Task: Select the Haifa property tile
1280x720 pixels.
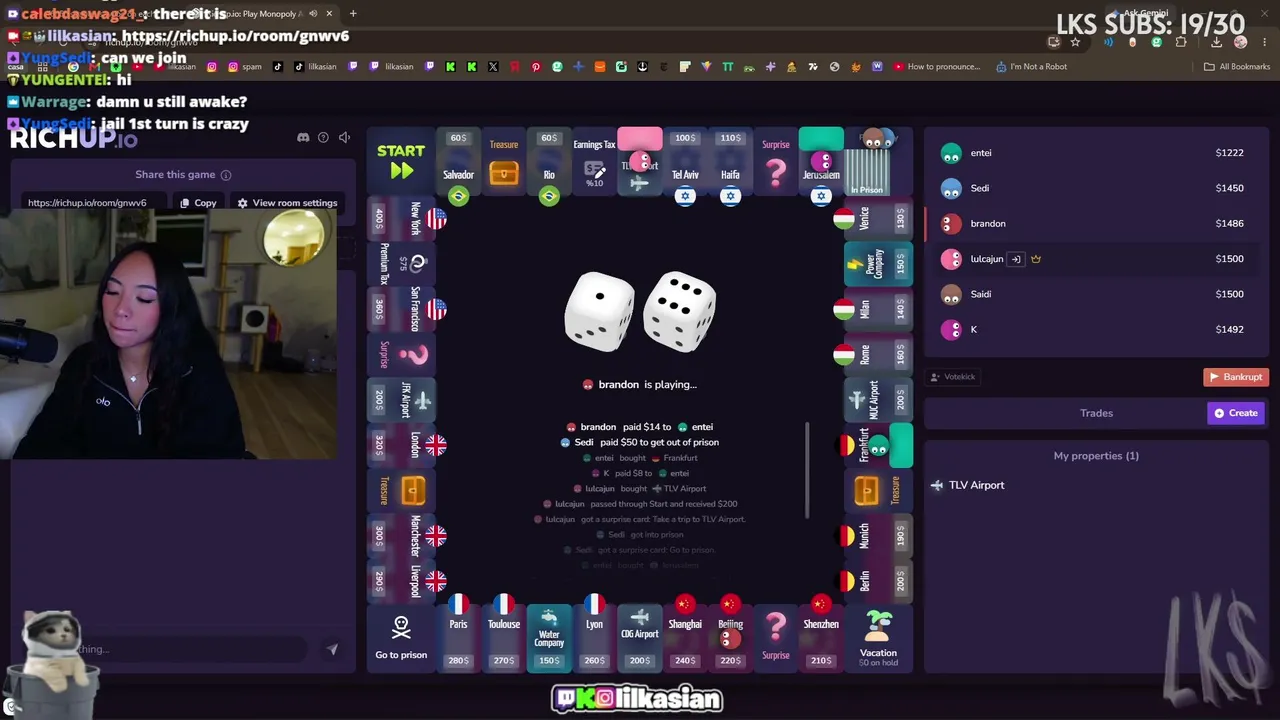Action: point(730,164)
